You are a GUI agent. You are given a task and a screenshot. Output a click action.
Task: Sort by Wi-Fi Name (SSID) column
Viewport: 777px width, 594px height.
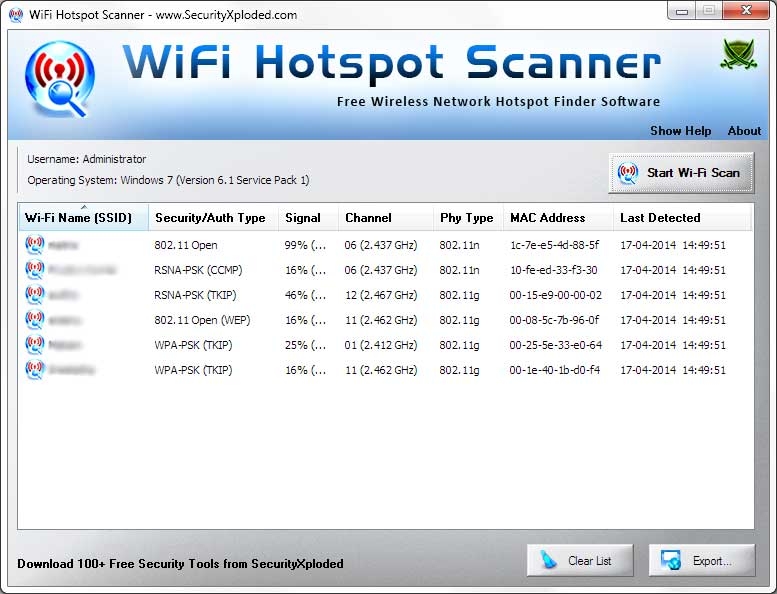coord(84,217)
